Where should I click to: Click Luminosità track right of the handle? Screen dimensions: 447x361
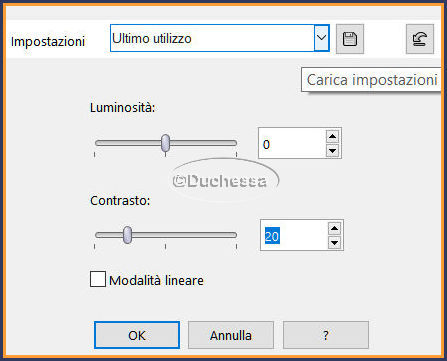pos(203,143)
